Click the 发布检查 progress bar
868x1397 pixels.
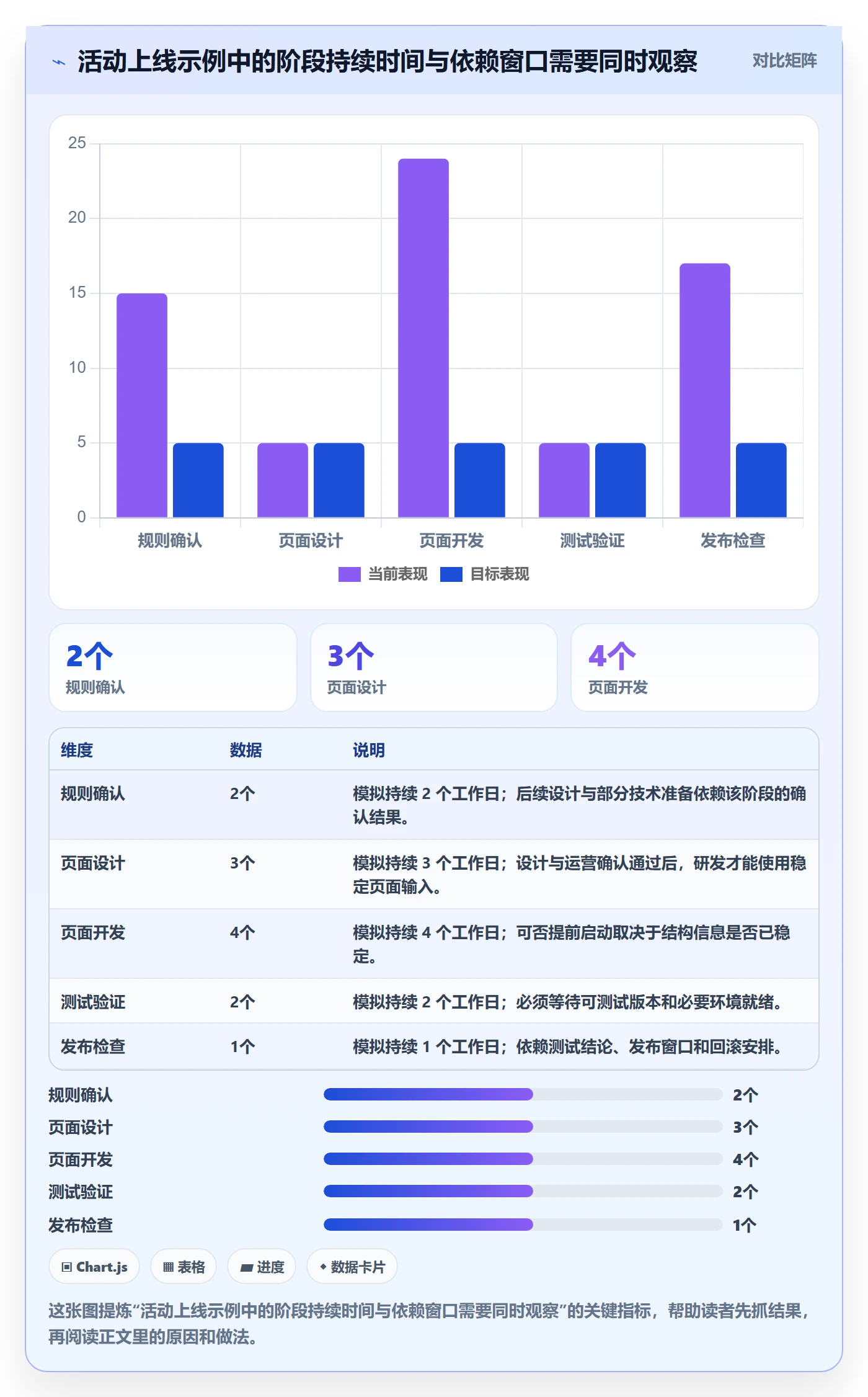point(523,1225)
